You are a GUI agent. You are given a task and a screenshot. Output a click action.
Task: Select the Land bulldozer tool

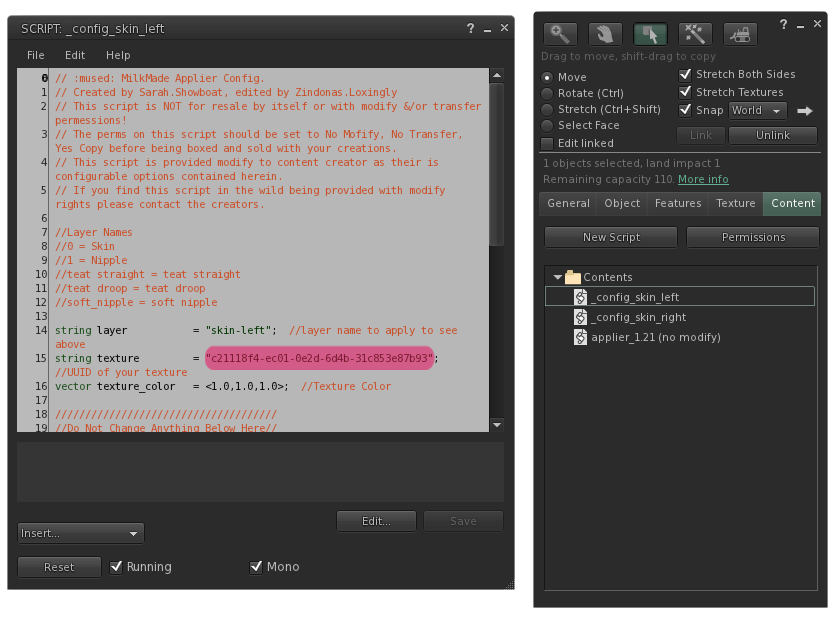pyautogui.click(x=740, y=35)
